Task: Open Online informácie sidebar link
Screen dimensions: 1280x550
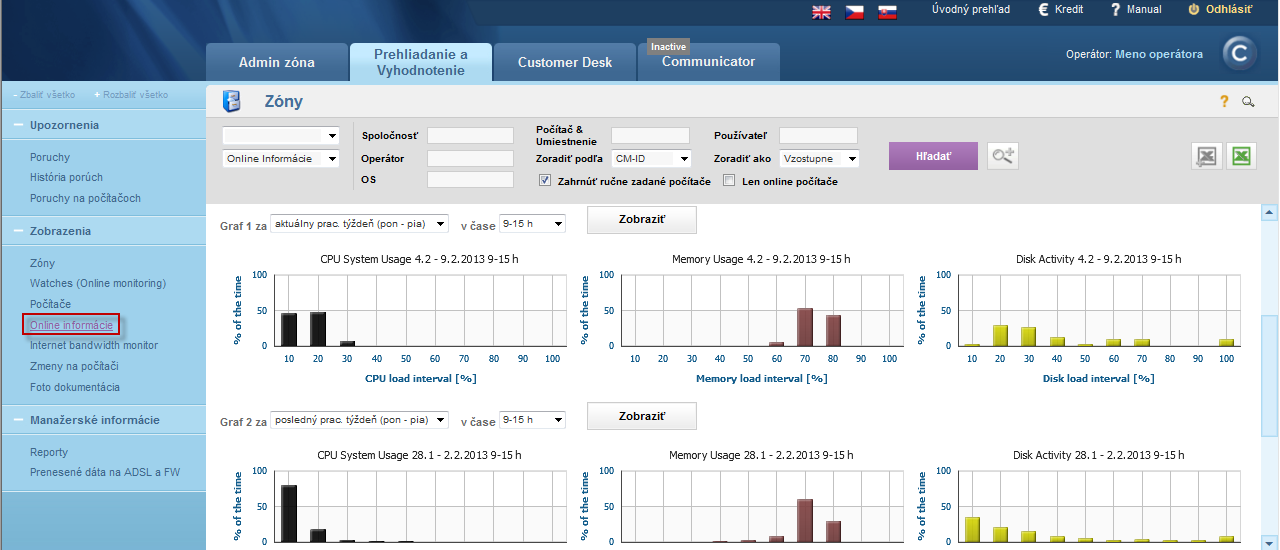Action: click(71, 325)
